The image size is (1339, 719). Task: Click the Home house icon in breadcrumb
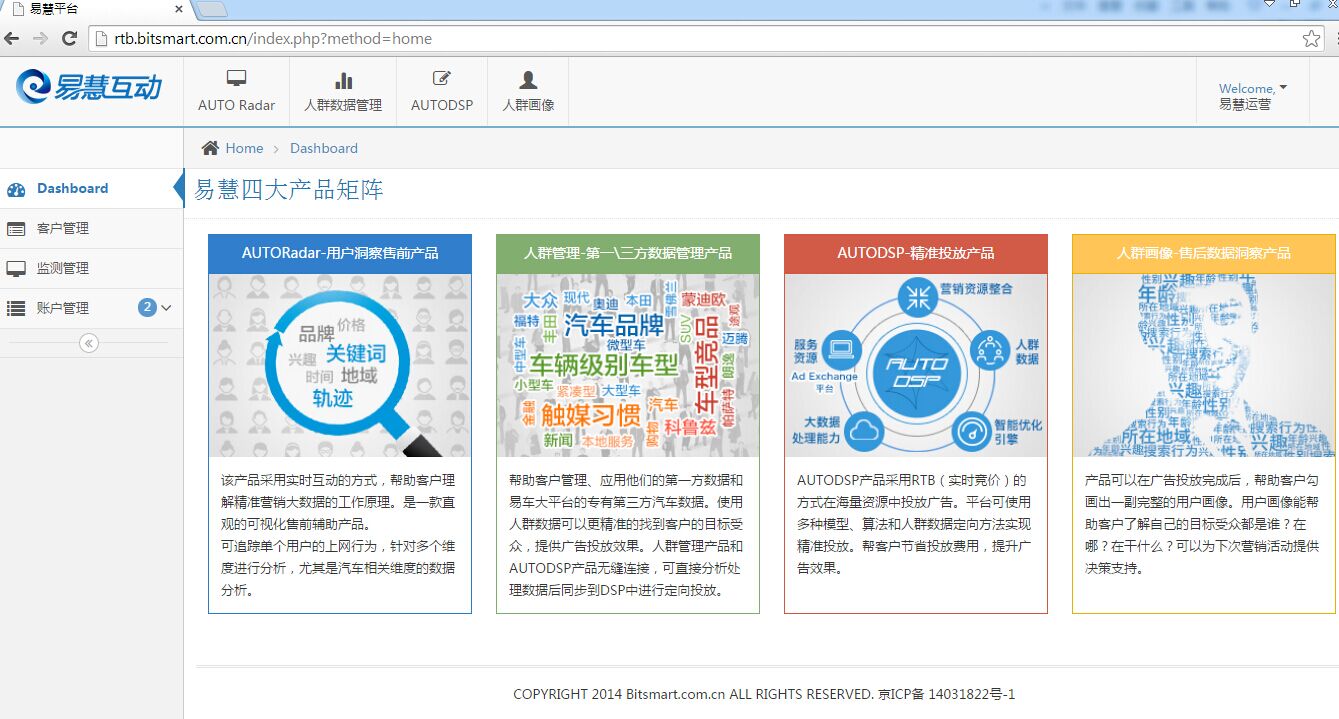pos(210,148)
